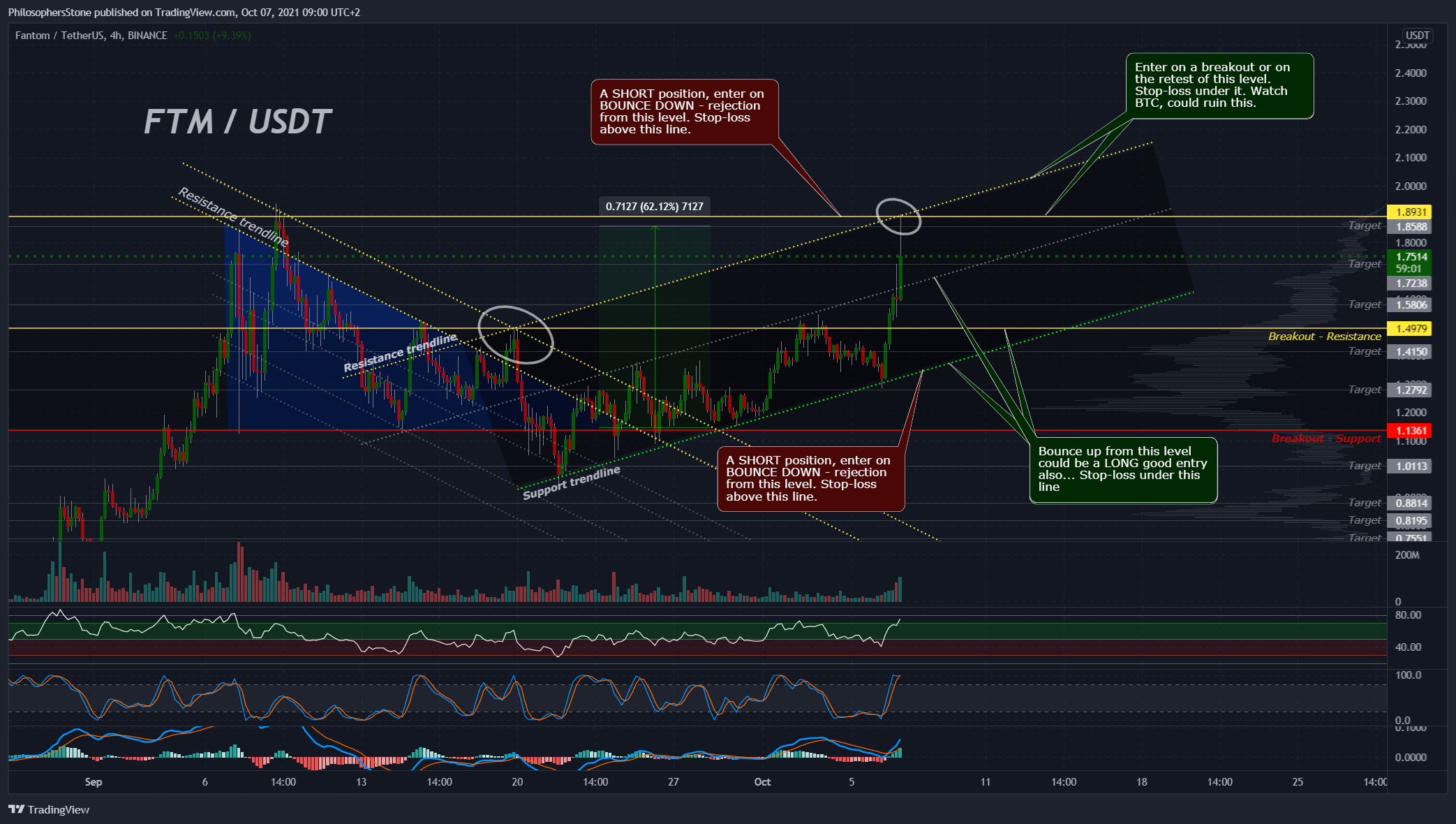The width and height of the screenshot is (1456, 824).
Task: Click the 80.00 RSI scale value
Action: click(1408, 615)
